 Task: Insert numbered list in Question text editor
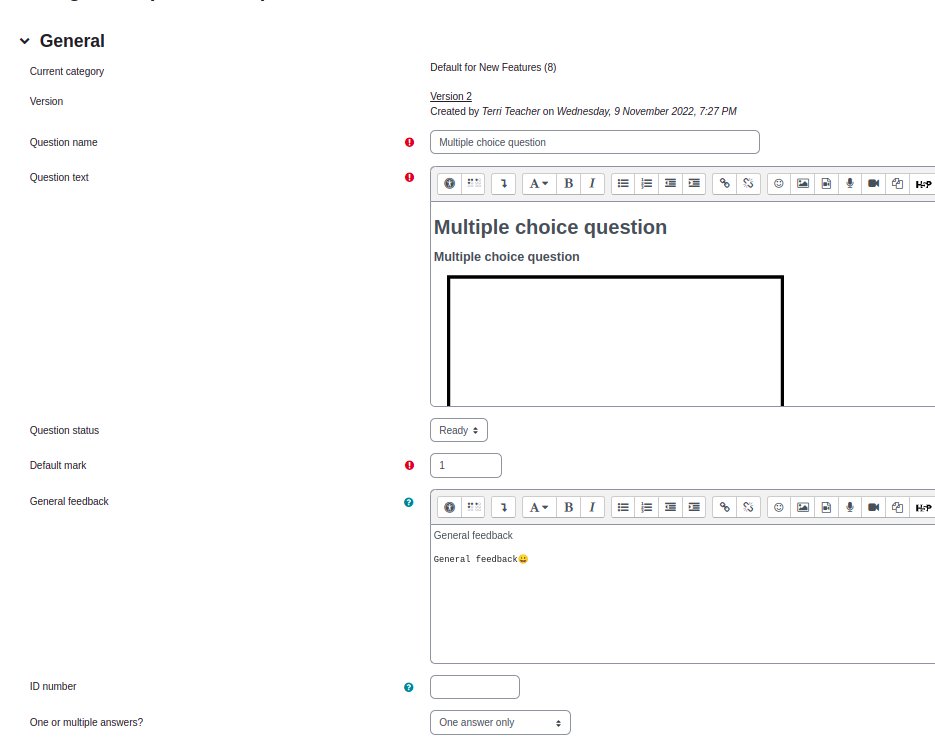[647, 184]
